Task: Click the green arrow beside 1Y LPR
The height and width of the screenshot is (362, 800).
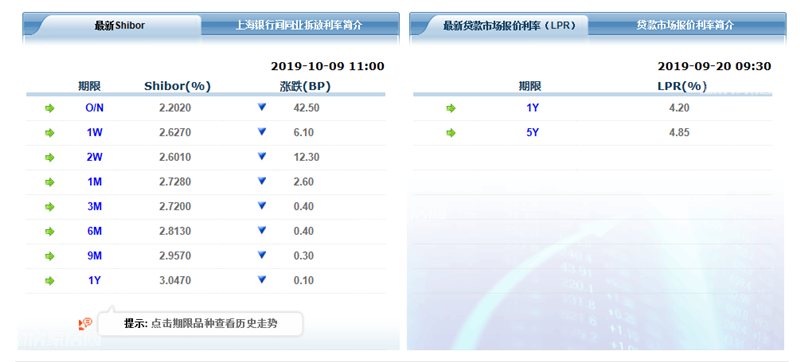Action: [x=451, y=108]
